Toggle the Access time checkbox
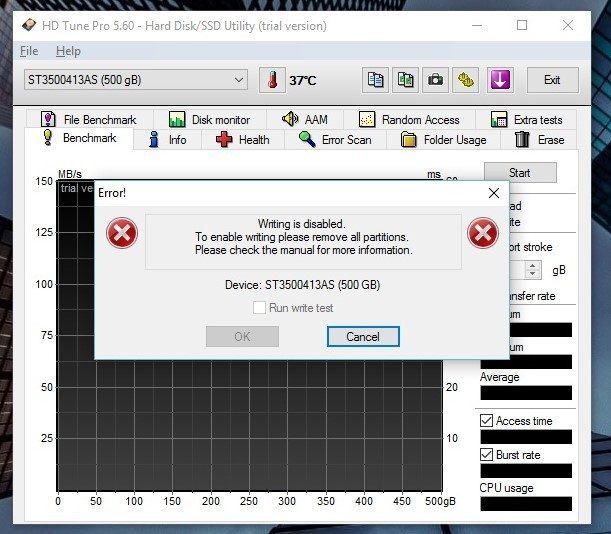Viewport: 611px width, 534px height. coord(486,421)
